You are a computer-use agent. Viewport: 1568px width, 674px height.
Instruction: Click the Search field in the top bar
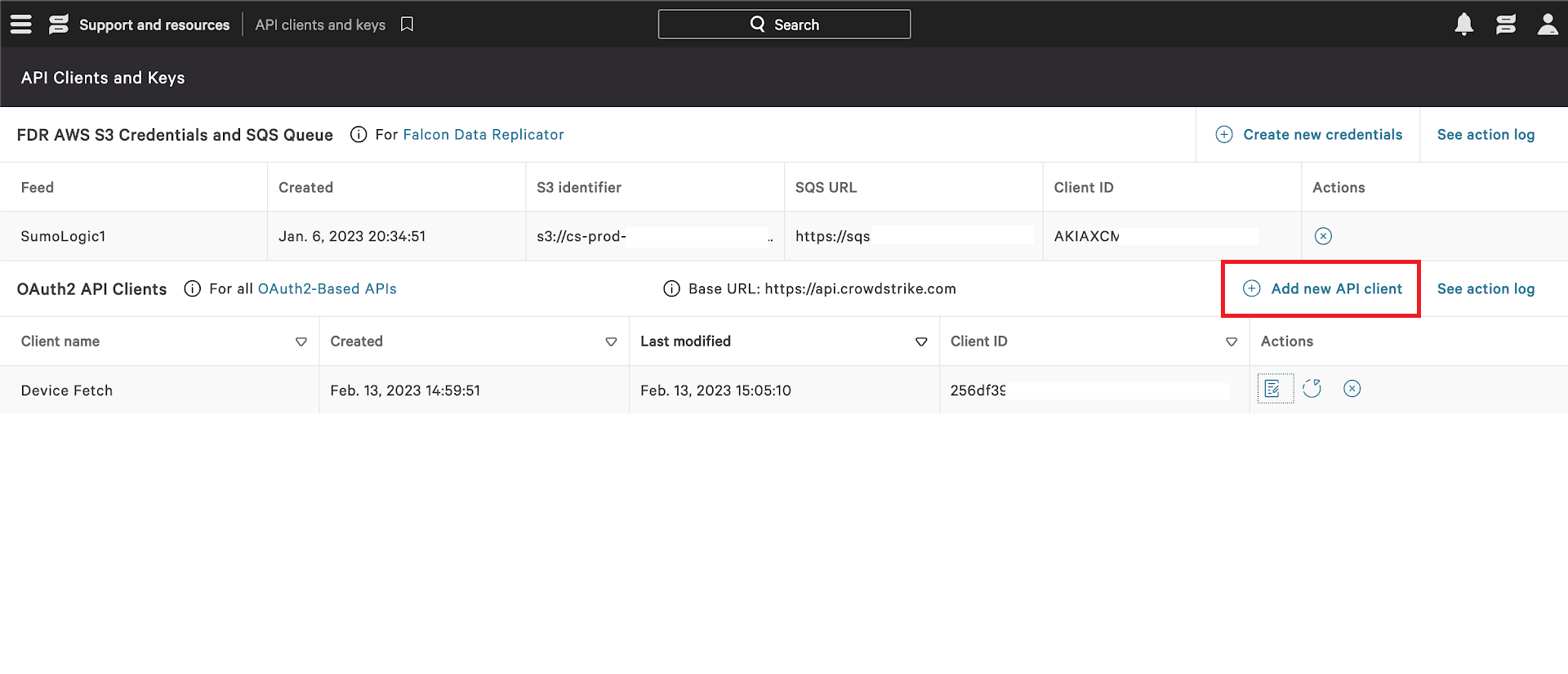[x=784, y=25]
